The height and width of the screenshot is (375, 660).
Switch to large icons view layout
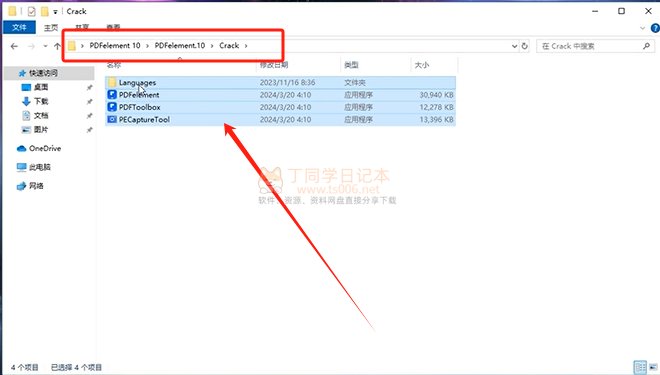point(653,367)
